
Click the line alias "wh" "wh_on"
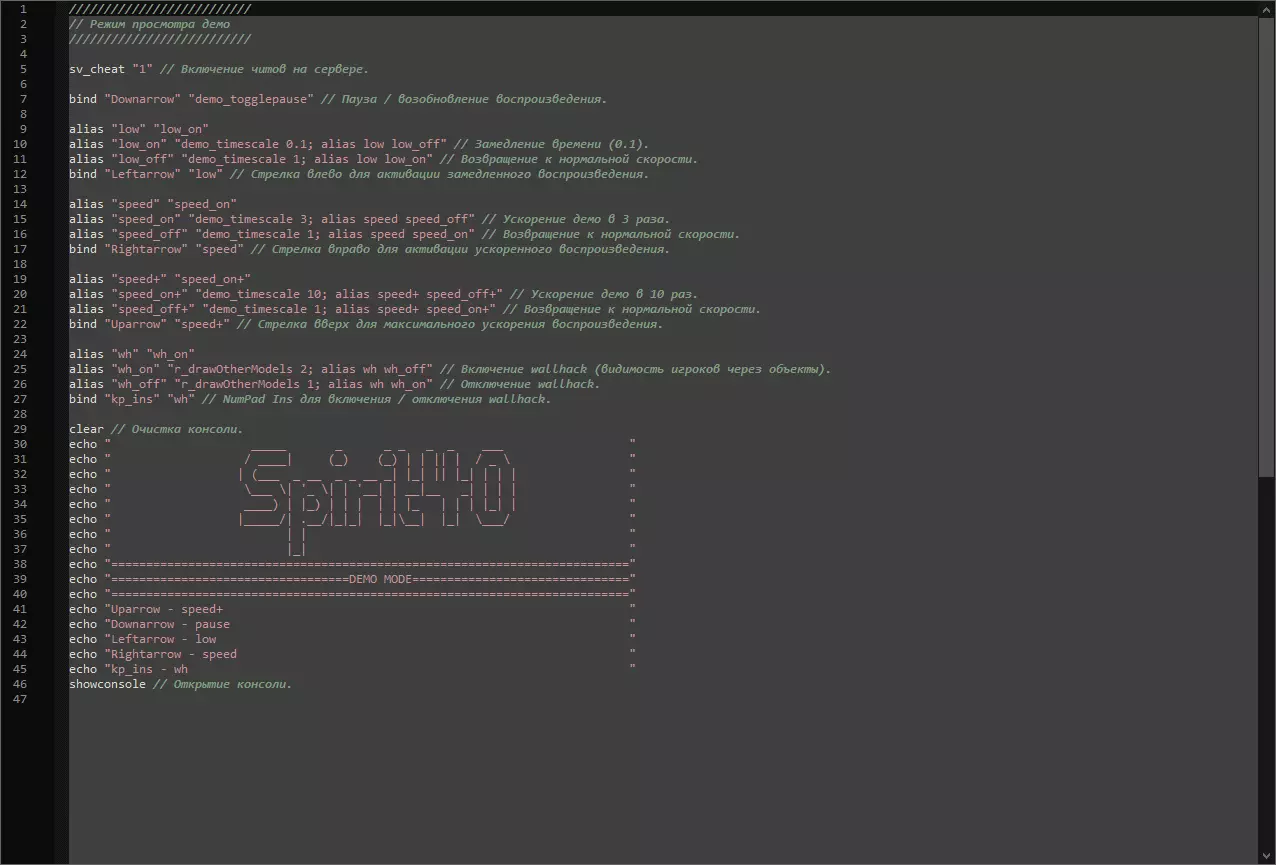coord(132,354)
